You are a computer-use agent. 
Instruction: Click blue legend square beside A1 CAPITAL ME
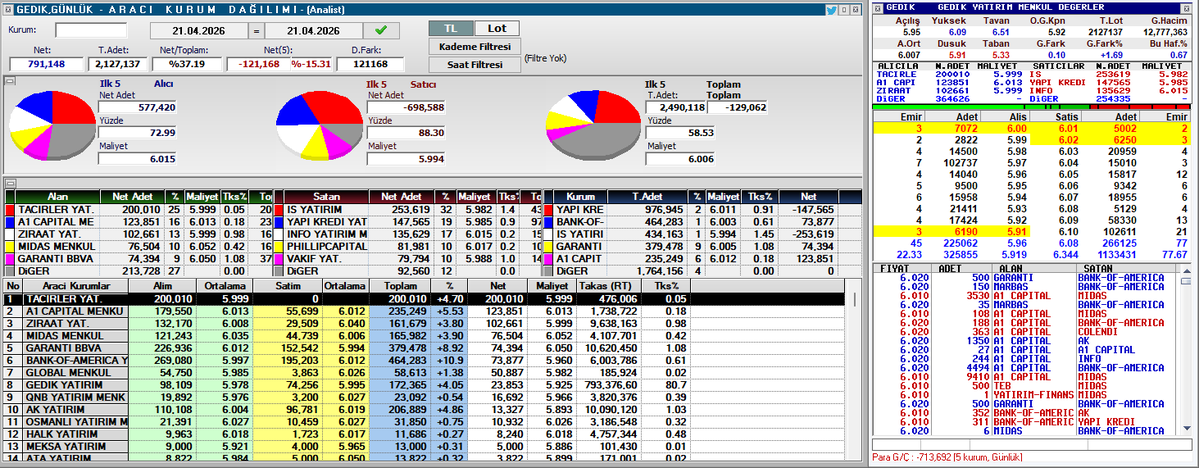pos(9,222)
